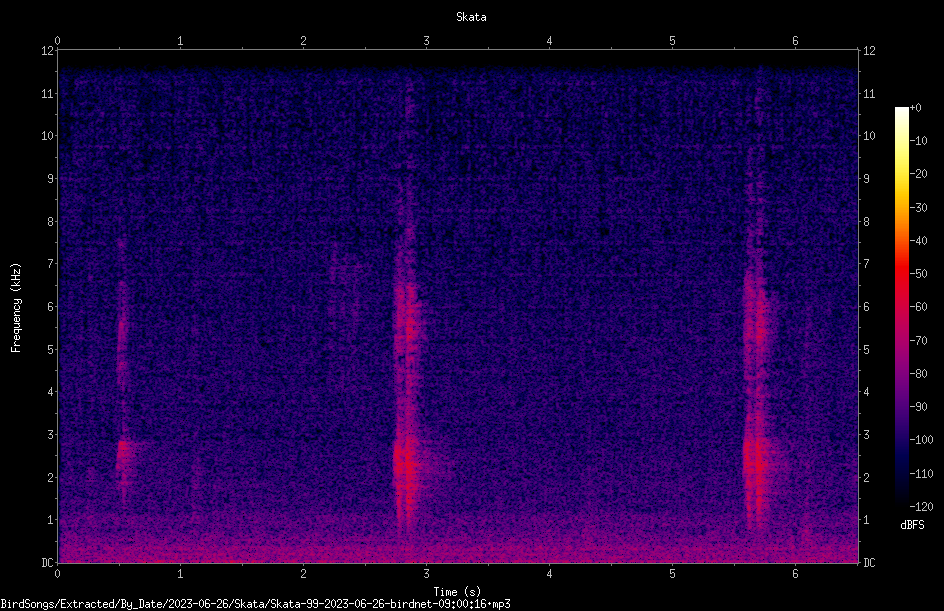This screenshot has width=944, height=611.
Task: Click the "DC" tick on left frequency axis
Action: click(47, 563)
